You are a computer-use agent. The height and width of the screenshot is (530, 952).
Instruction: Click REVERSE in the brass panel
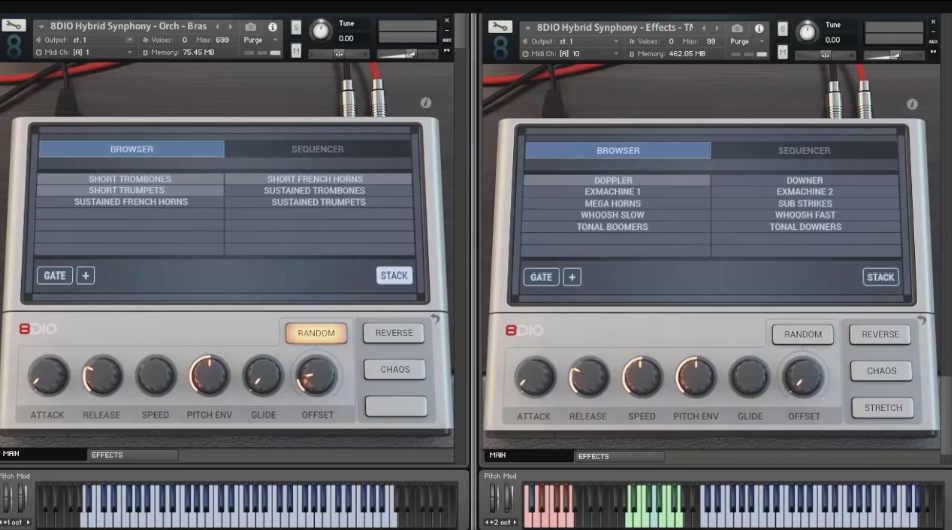[394, 333]
